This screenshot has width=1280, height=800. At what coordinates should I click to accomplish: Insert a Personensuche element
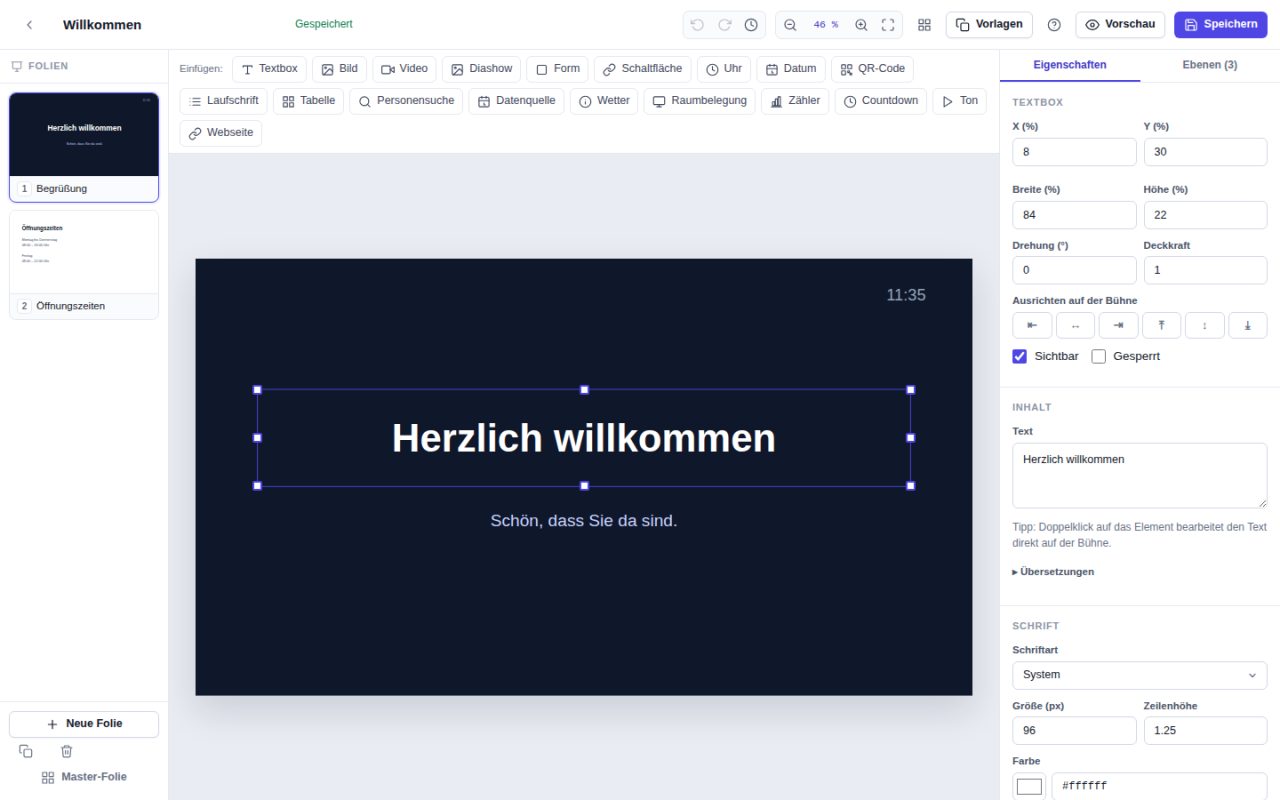point(406,101)
